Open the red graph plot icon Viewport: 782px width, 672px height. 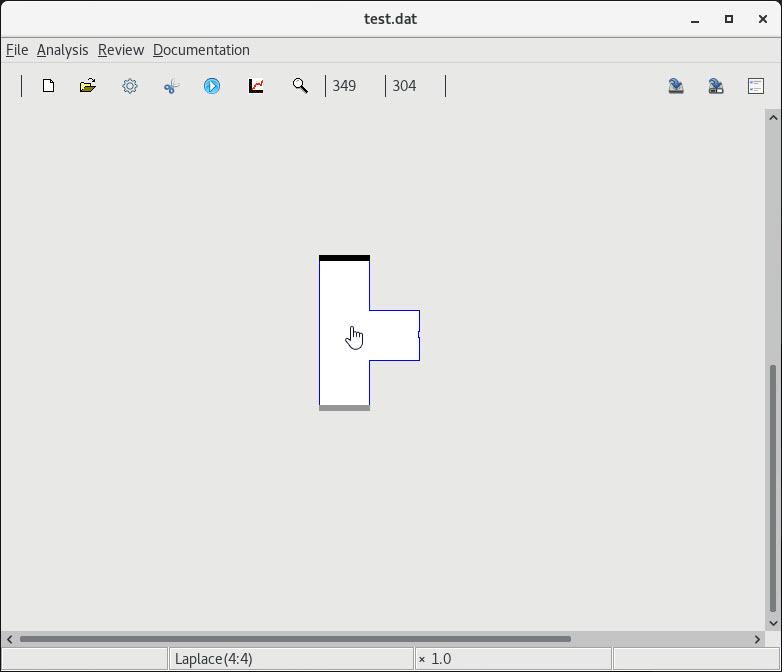[x=256, y=86]
